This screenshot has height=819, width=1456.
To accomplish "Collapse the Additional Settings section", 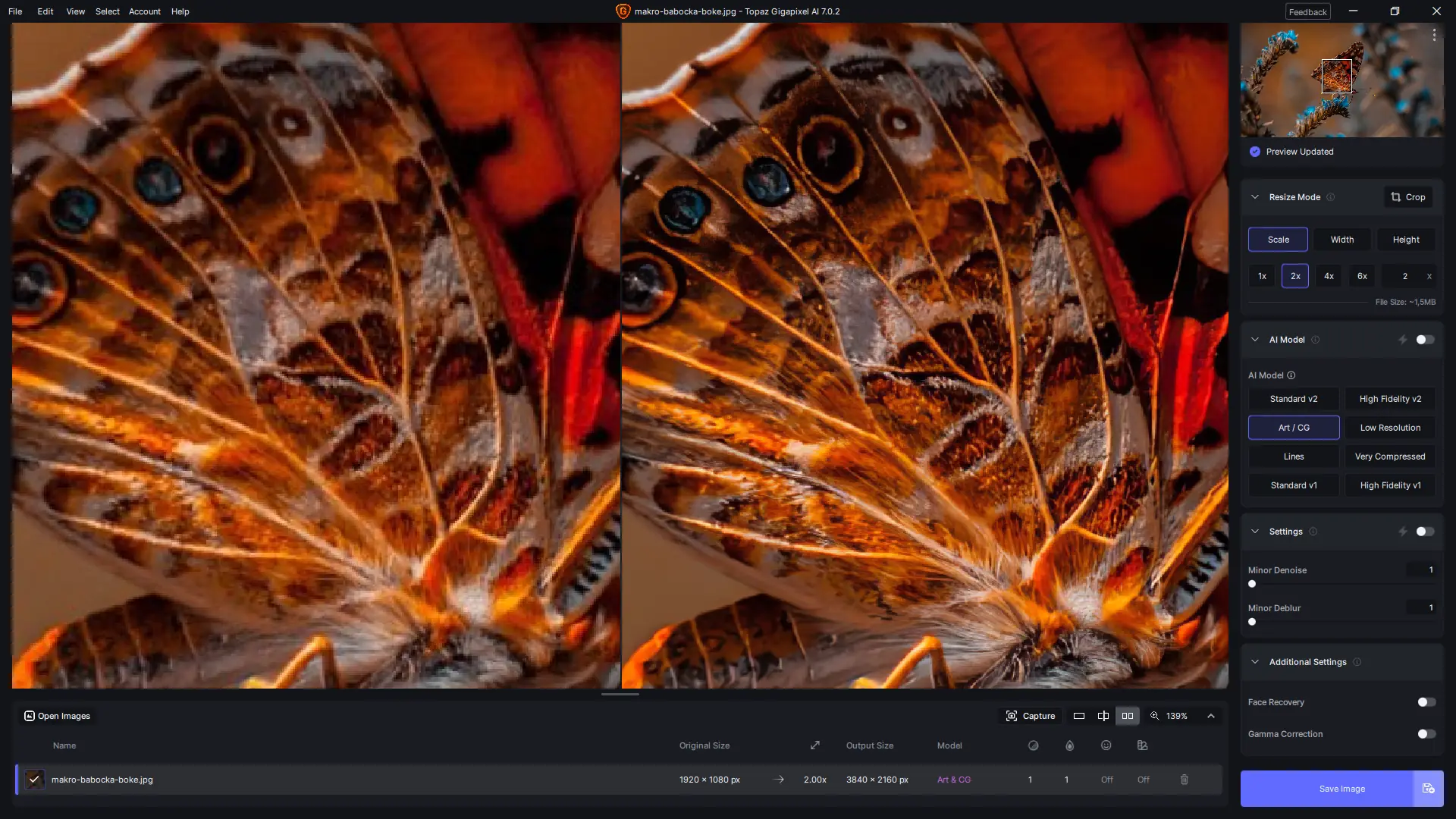I will tap(1255, 662).
